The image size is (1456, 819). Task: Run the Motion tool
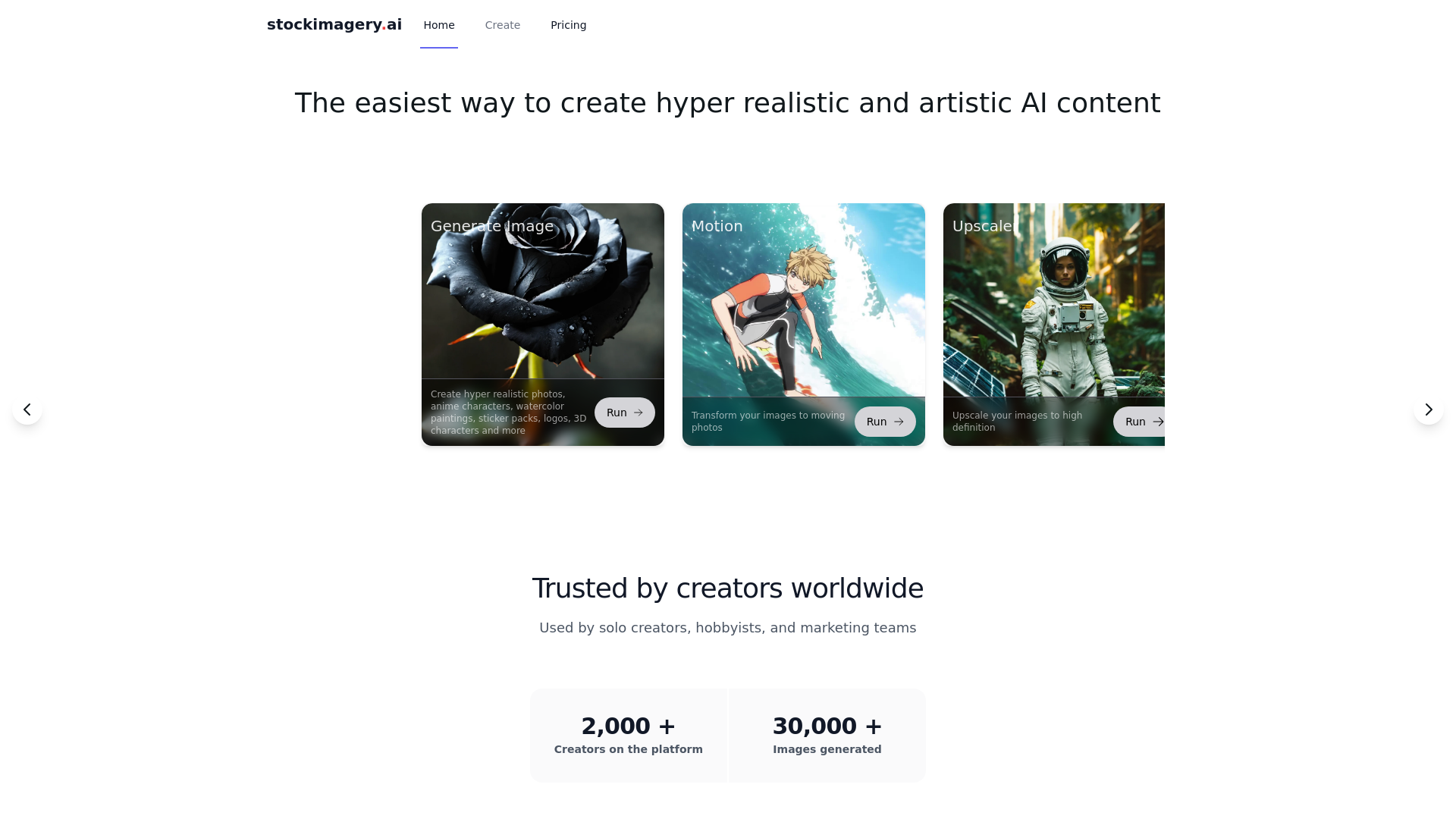(885, 422)
